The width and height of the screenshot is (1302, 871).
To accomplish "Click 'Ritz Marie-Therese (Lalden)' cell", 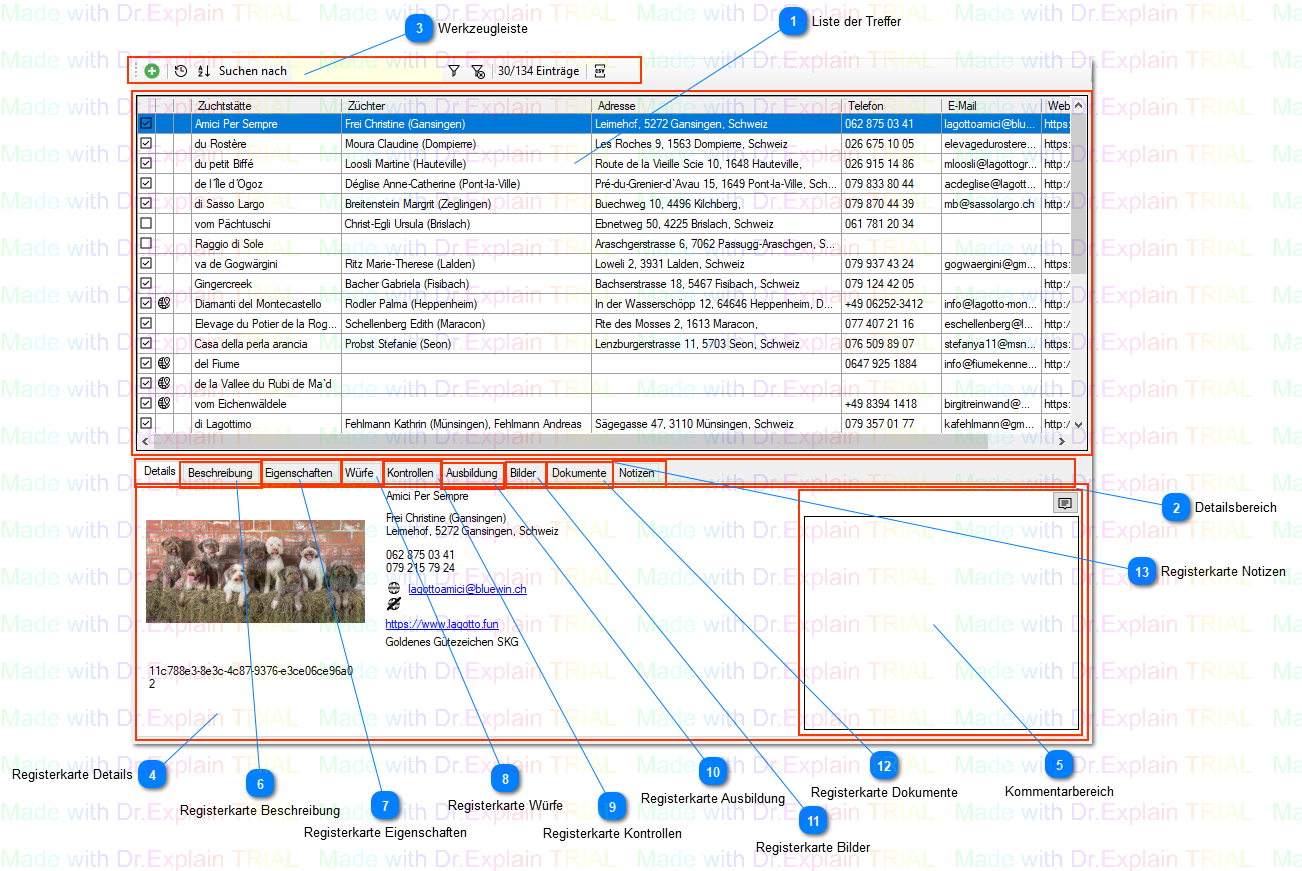I will tap(467, 264).
